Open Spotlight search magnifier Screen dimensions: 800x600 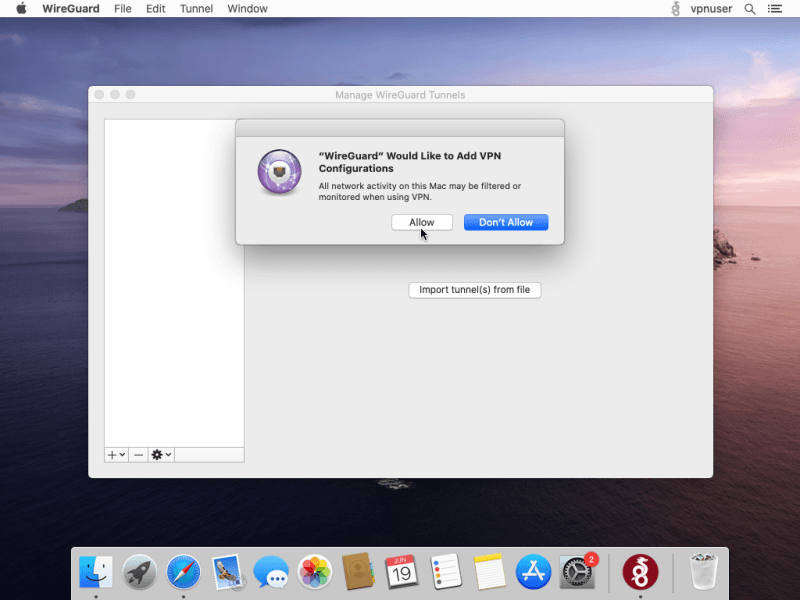(x=749, y=9)
